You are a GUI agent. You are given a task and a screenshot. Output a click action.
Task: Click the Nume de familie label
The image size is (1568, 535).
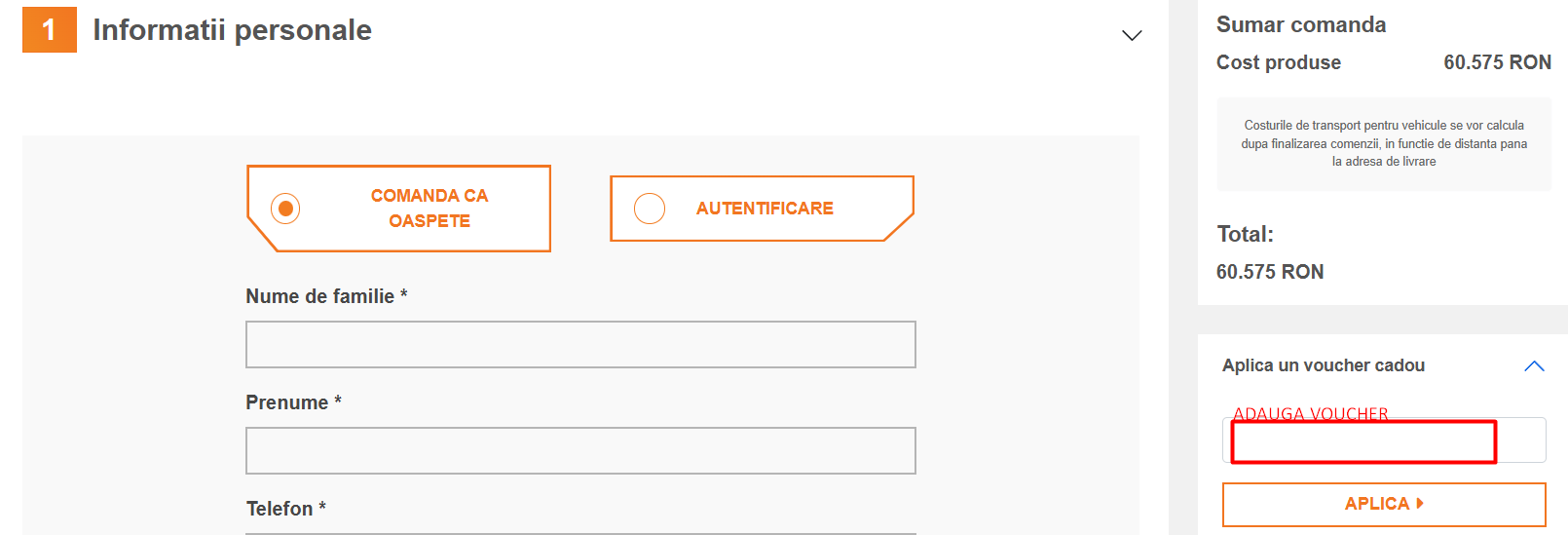pyautogui.click(x=326, y=296)
